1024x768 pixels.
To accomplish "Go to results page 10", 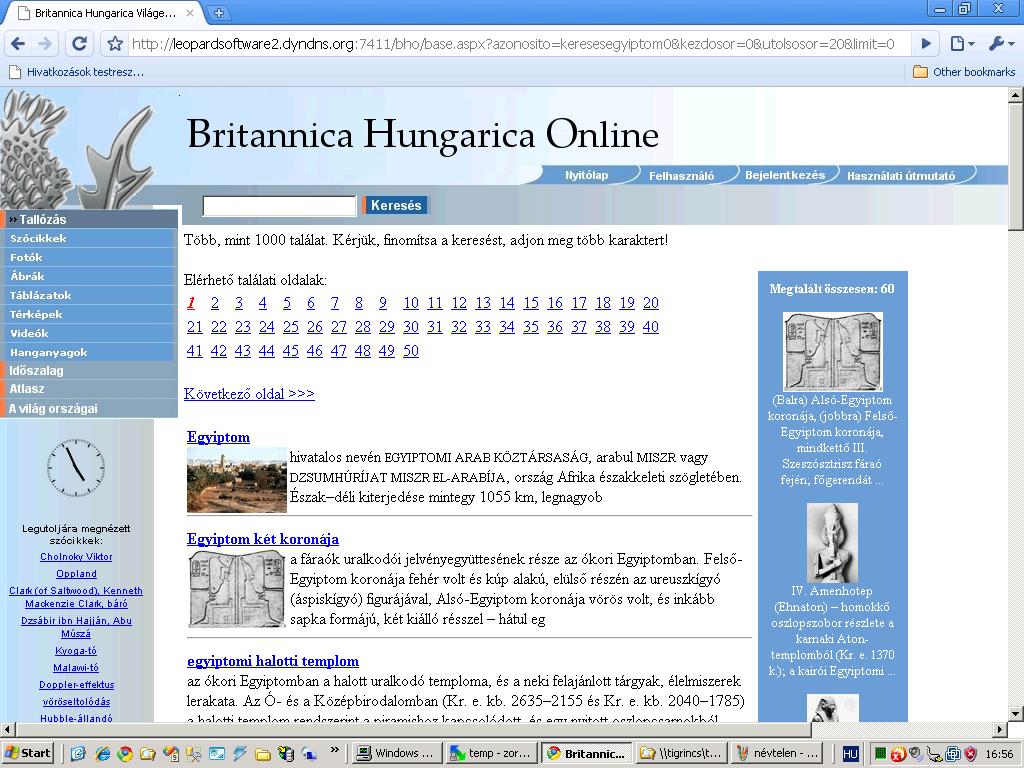I will 411,303.
